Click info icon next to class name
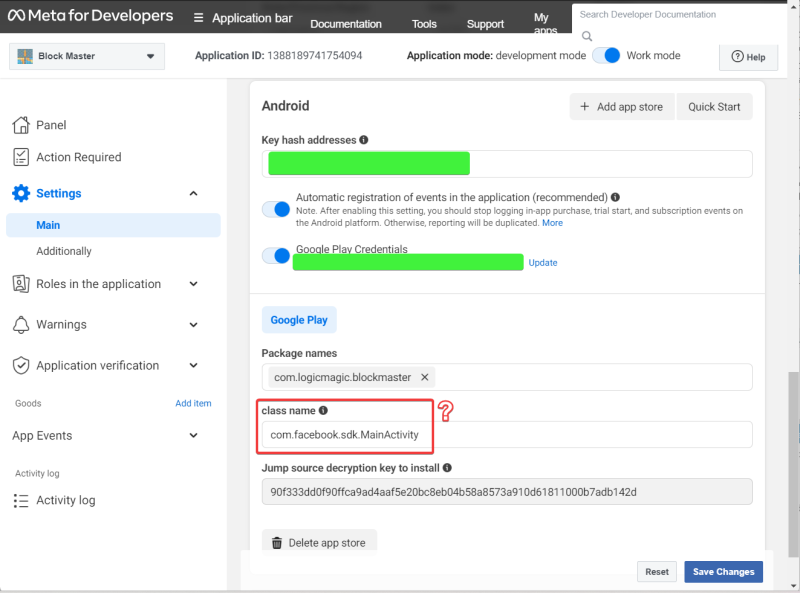Viewport: 800px width, 593px height. pos(323,410)
